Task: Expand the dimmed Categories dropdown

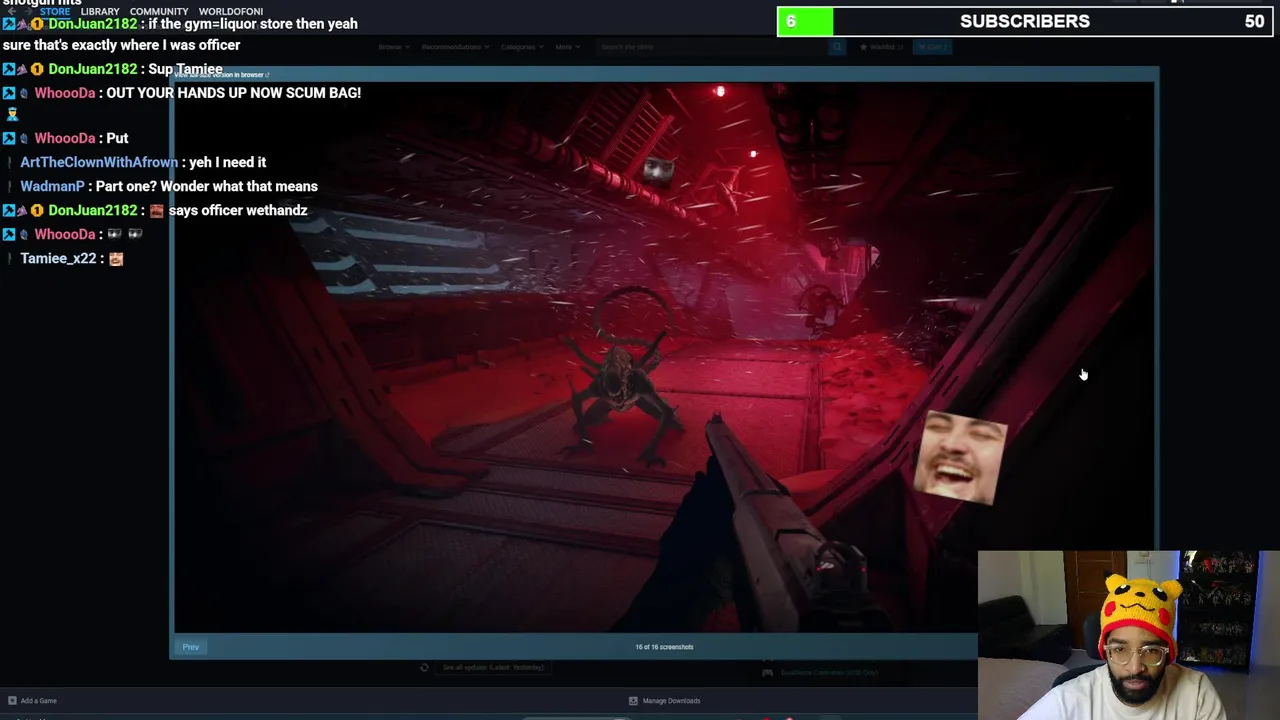Action: [x=521, y=47]
